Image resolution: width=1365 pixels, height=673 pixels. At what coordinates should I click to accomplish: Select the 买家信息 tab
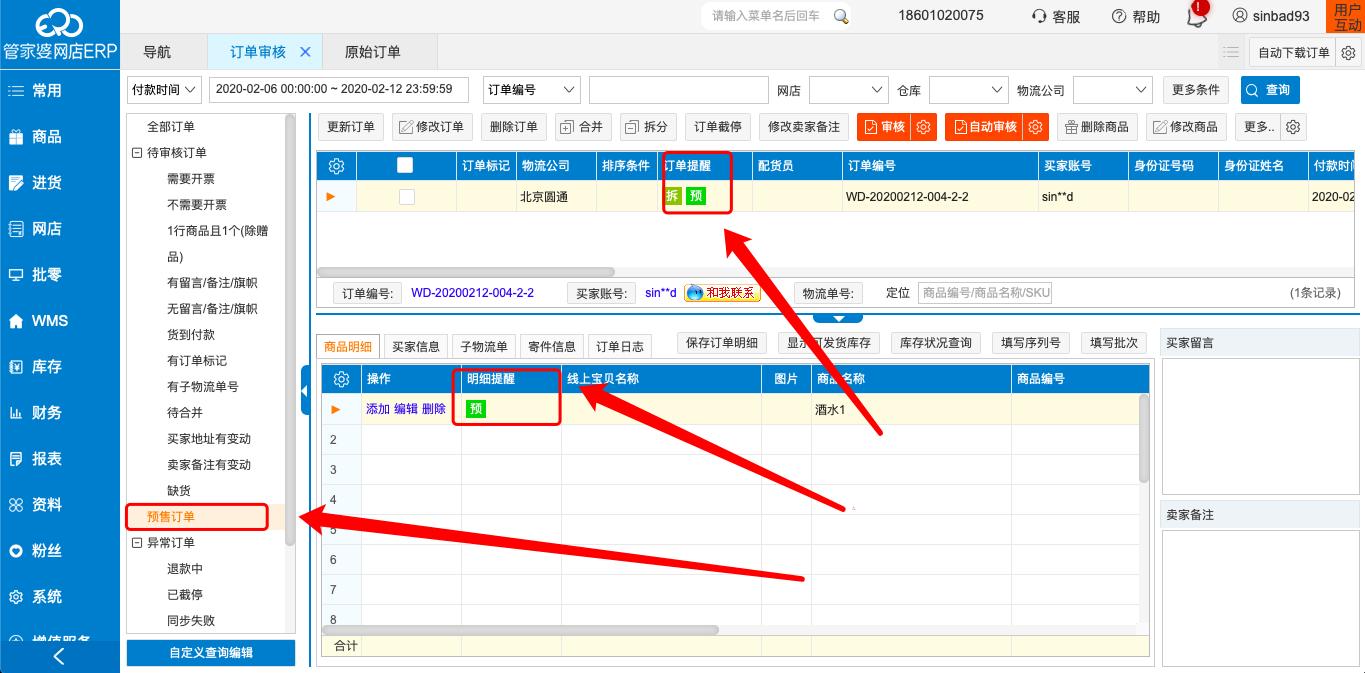click(x=415, y=346)
